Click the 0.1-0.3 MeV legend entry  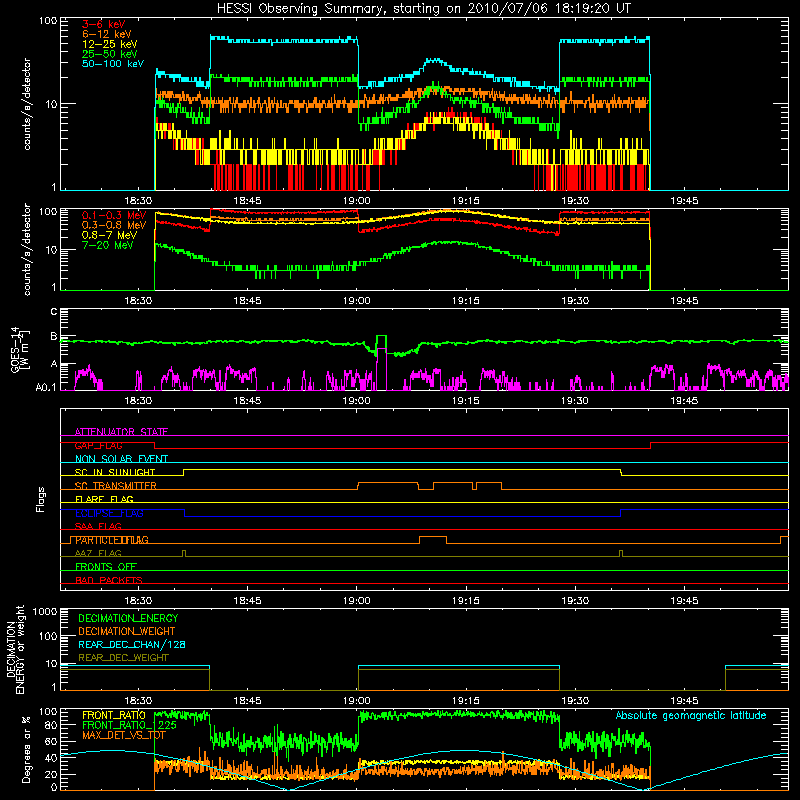pos(114,215)
